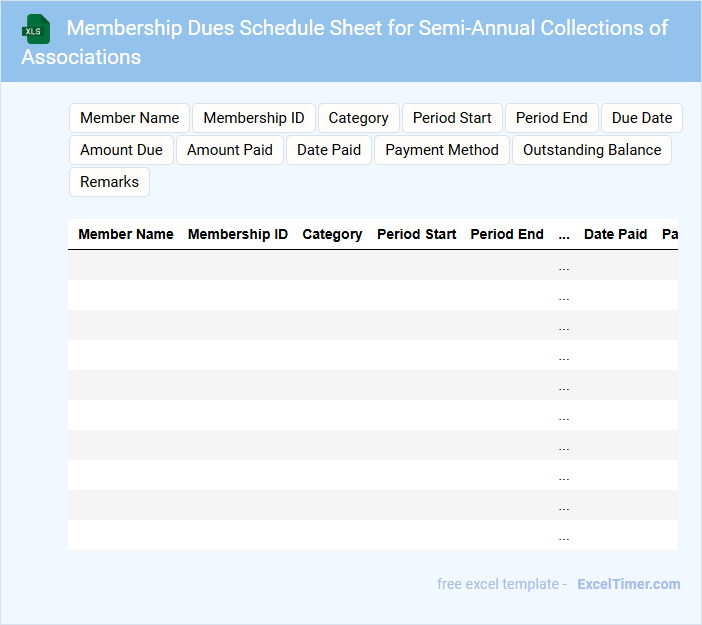702x625 pixels.
Task: Select the Amount Due tag
Action: 121,150
